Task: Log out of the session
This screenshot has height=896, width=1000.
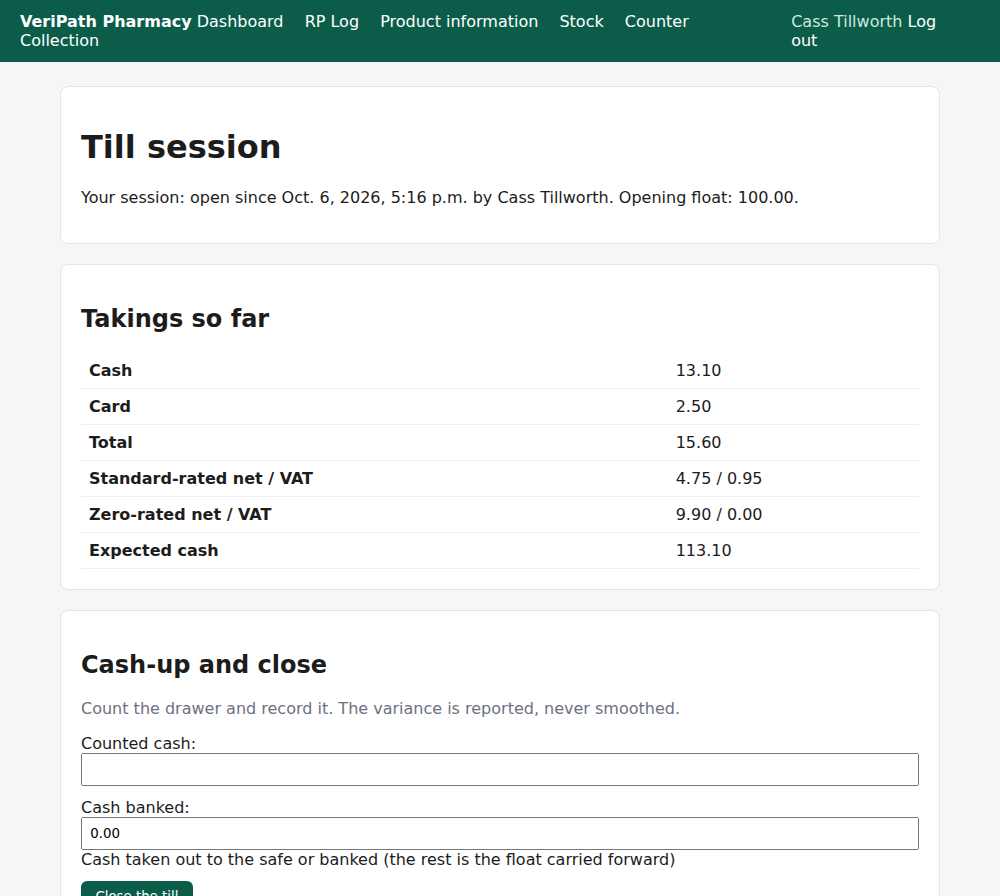Action: pos(921,22)
